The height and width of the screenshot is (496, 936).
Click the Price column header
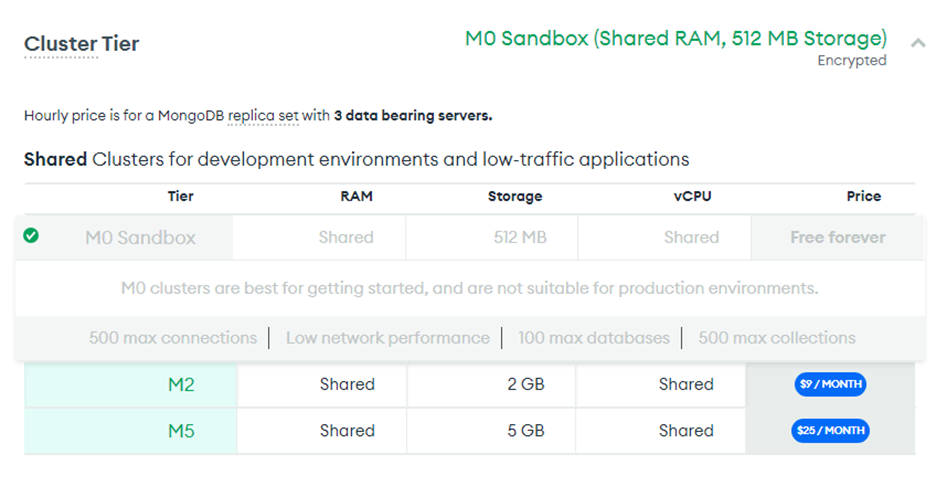pyautogui.click(x=863, y=196)
